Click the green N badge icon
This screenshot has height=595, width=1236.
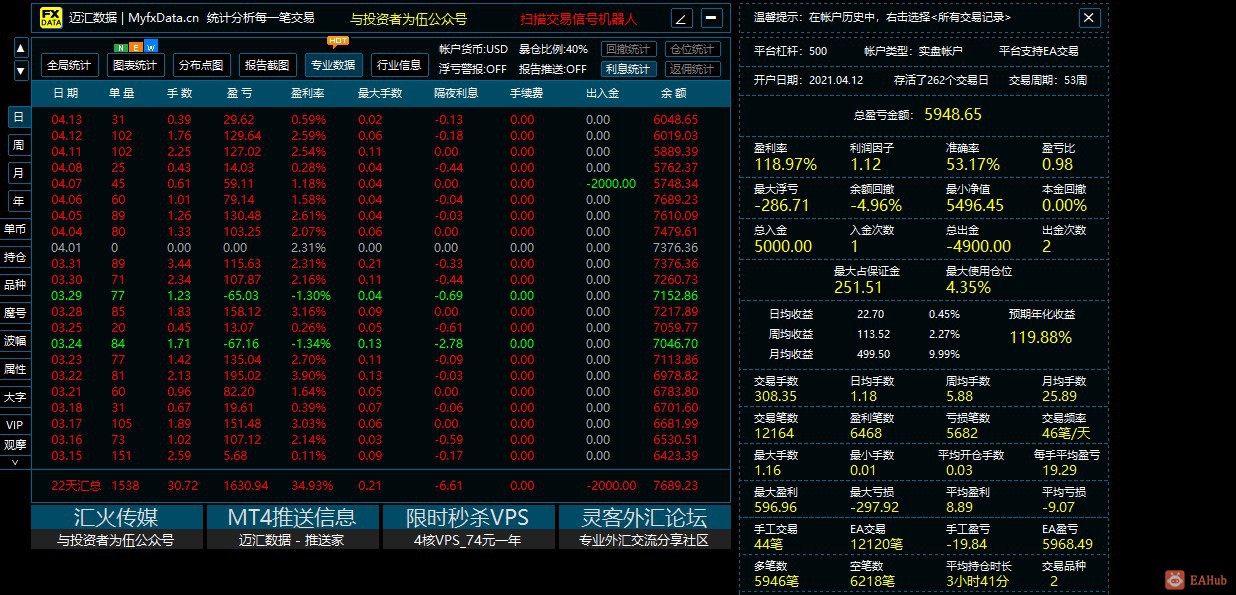pyautogui.click(x=121, y=48)
